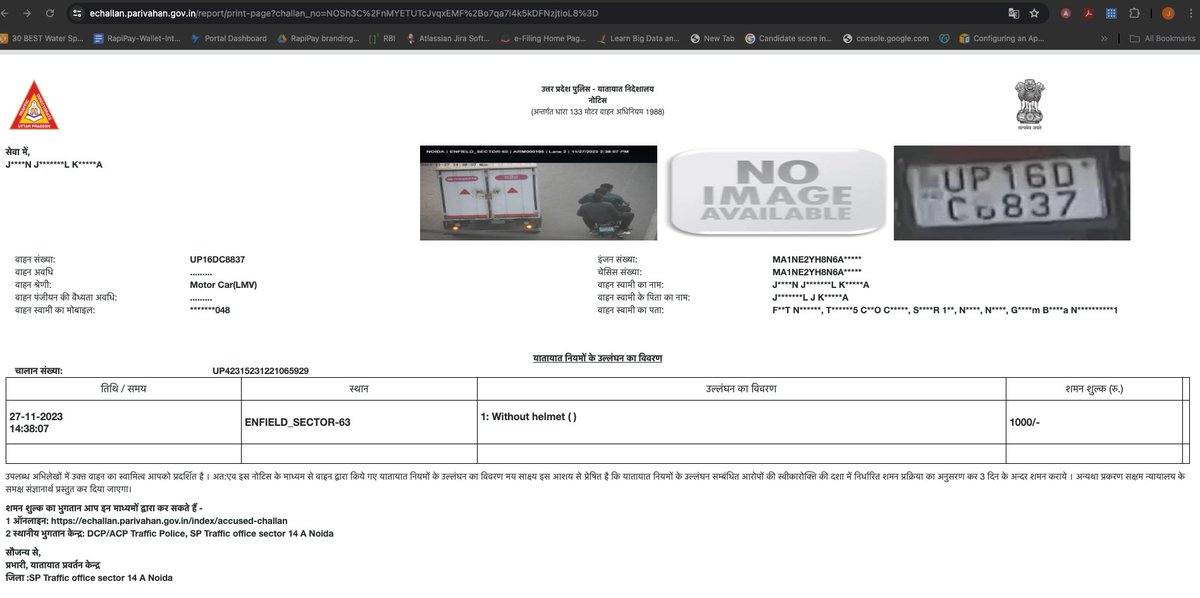Open the number plate close-up image
1200x598 pixels.
click(x=1012, y=193)
